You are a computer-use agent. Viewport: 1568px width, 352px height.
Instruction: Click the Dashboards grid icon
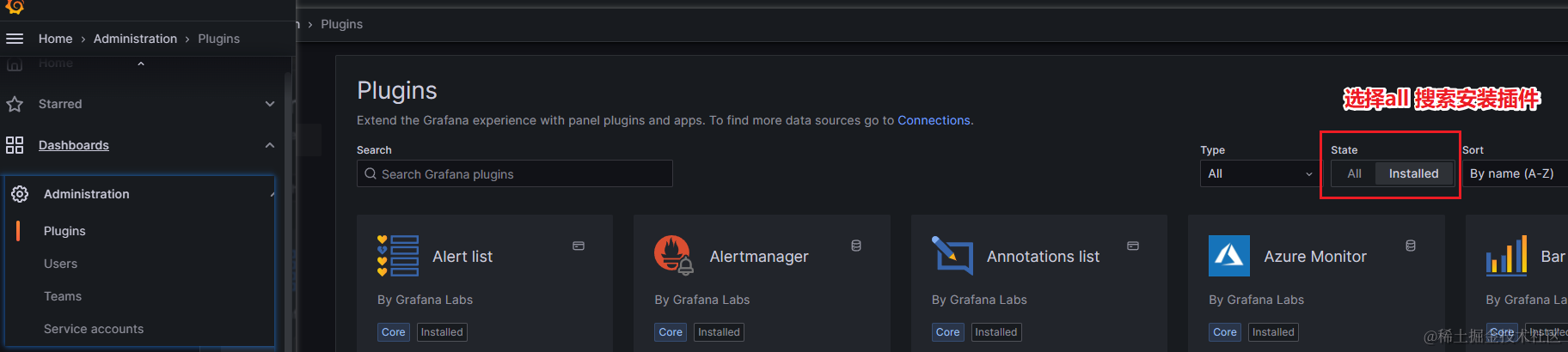pyautogui.click(x=15, y=145)
